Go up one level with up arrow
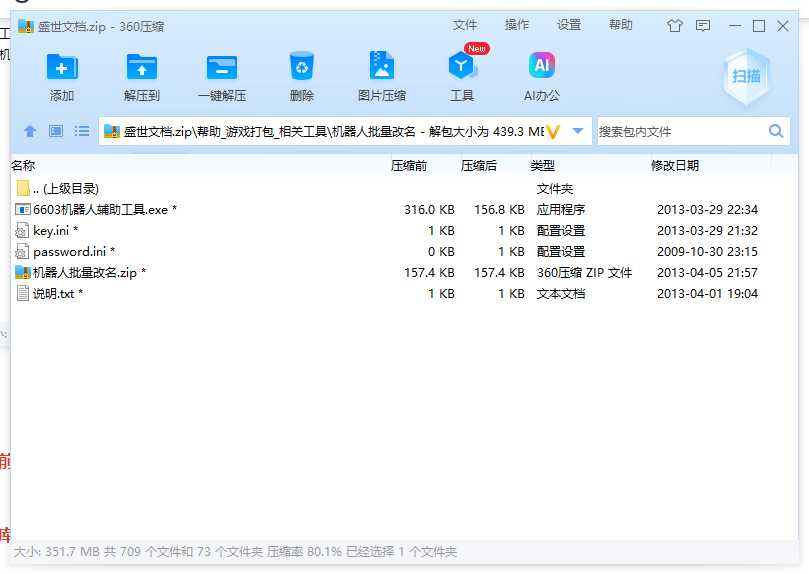Screen dimensions: 809x574 point(30,131)
